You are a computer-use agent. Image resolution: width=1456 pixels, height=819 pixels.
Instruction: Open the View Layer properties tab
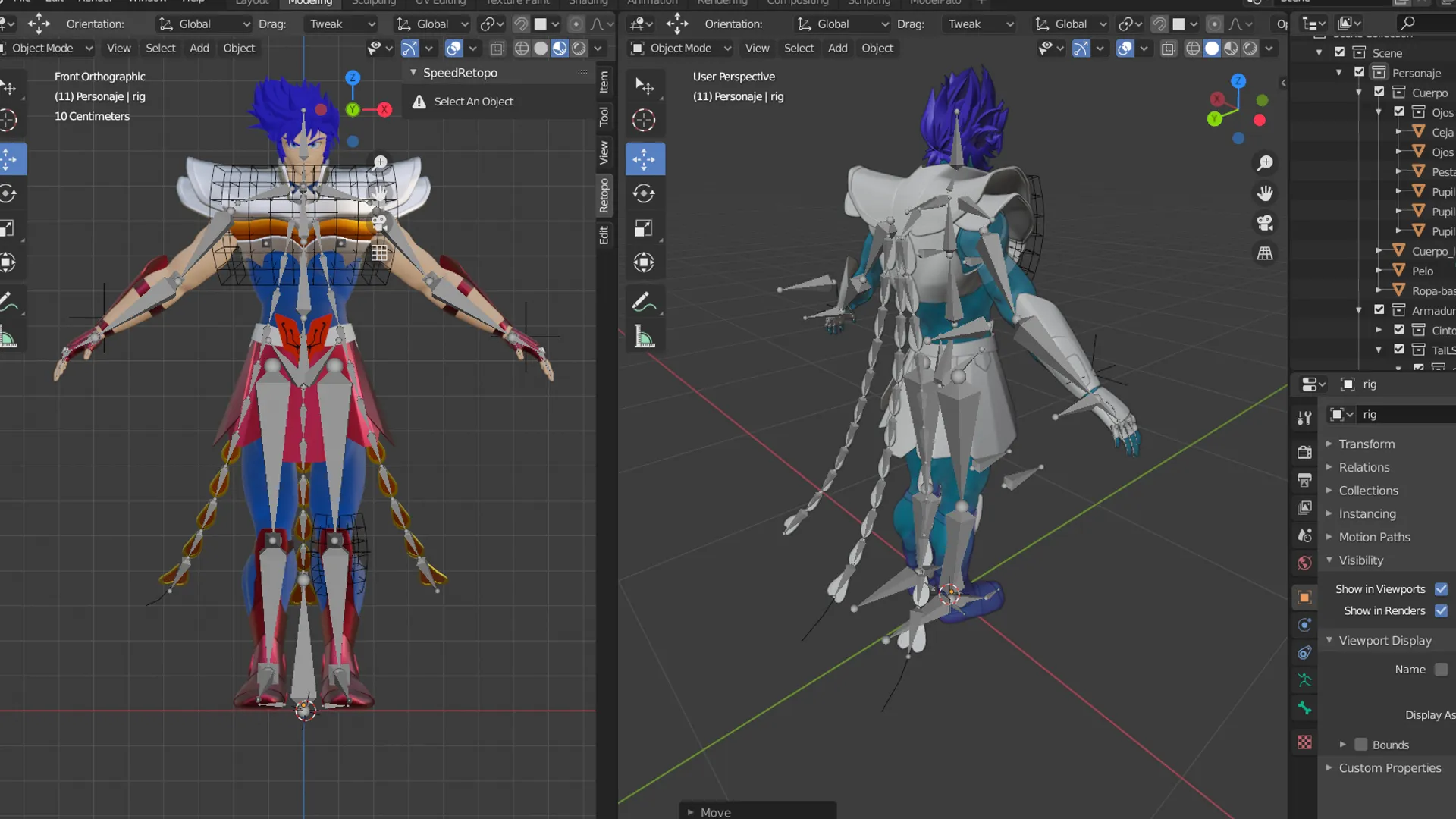(1304, 507)
